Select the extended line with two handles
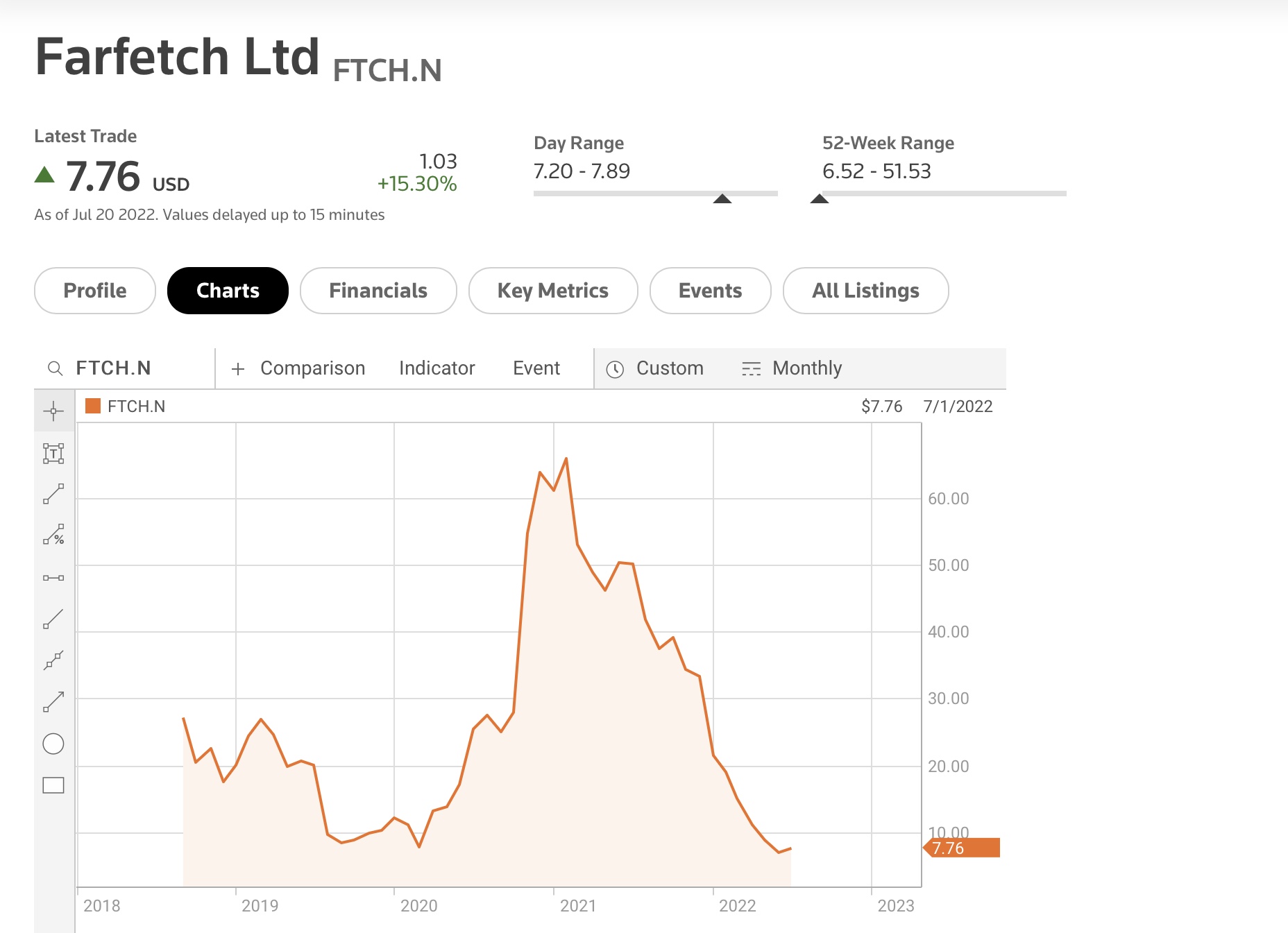Image resolution: width=1288 pixels, height=933 pixels. pyautogui.click(x=53, y=660)
